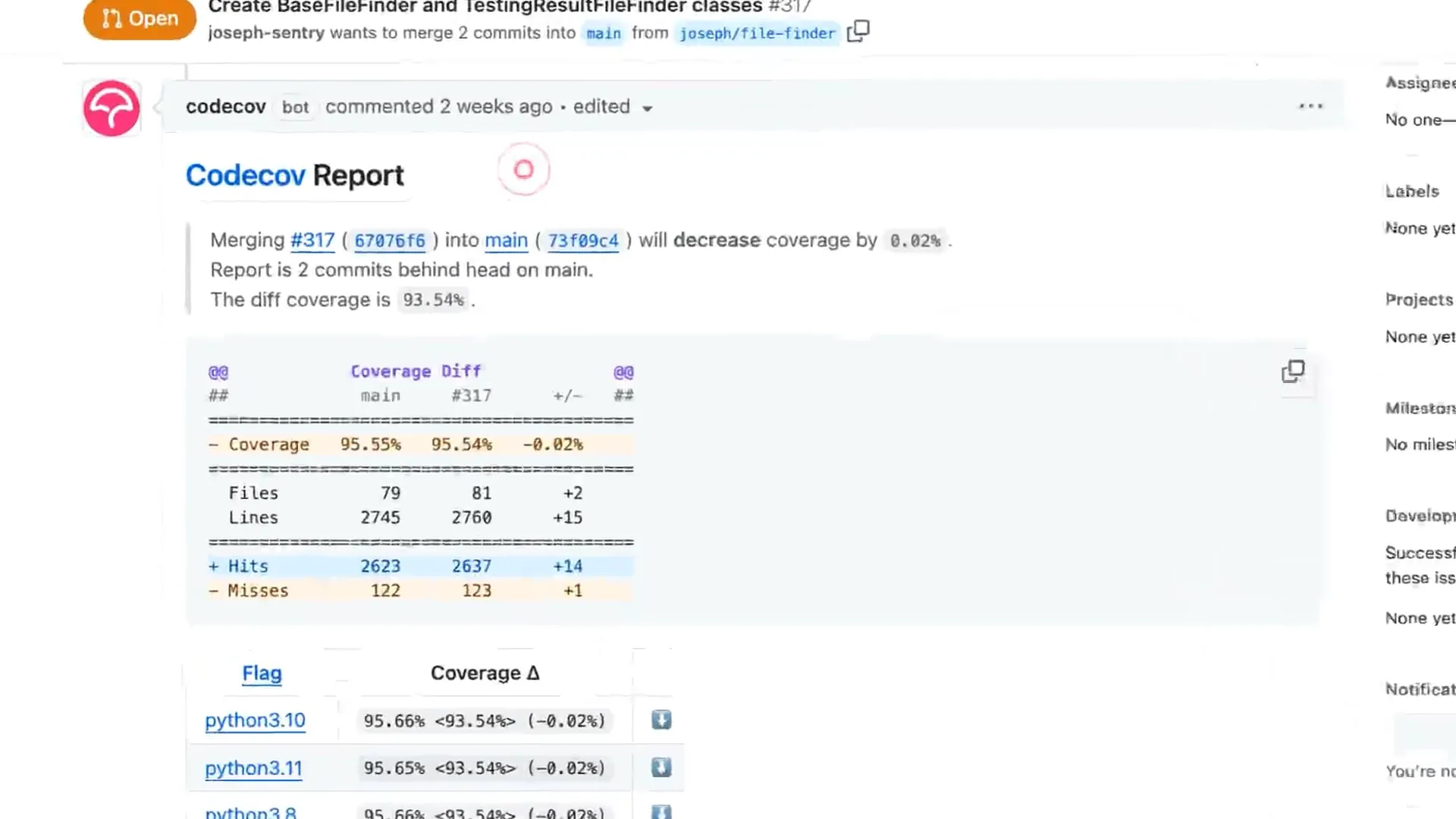Screen dimensions: 1456x819
Task: Open the codecov commenter name link
Action: 225,107
